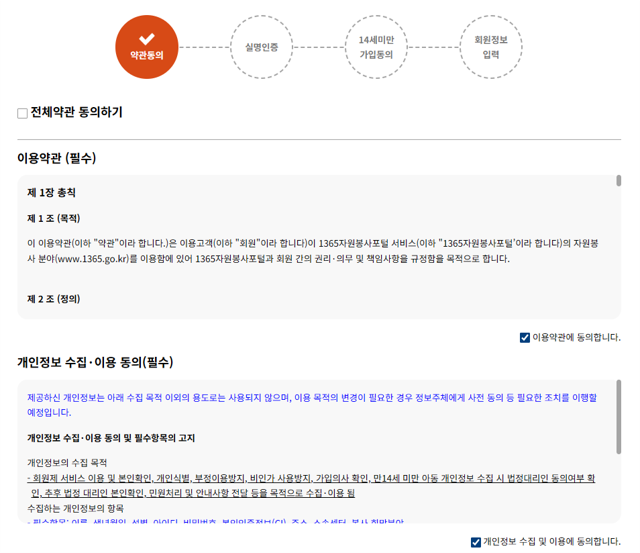The width and height of the screenshot is (640, 553).
Task: Select the 14세미만 가입동의 step circle
Action: click(376, 46)
